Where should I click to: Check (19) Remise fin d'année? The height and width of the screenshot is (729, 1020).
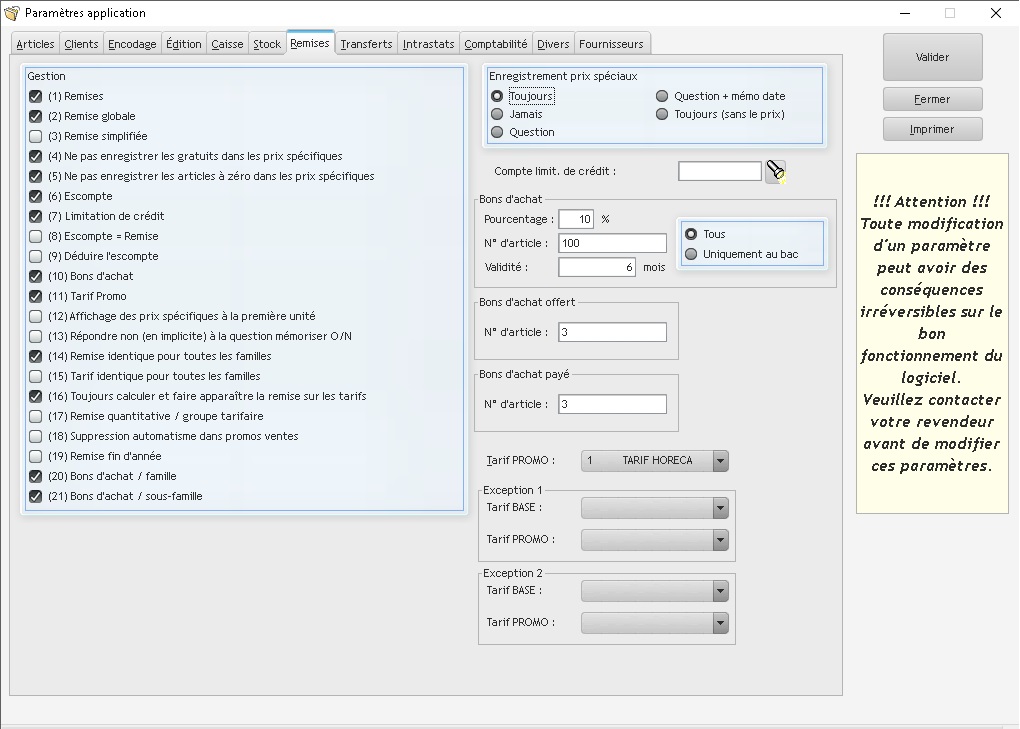[x=36, y=457]
